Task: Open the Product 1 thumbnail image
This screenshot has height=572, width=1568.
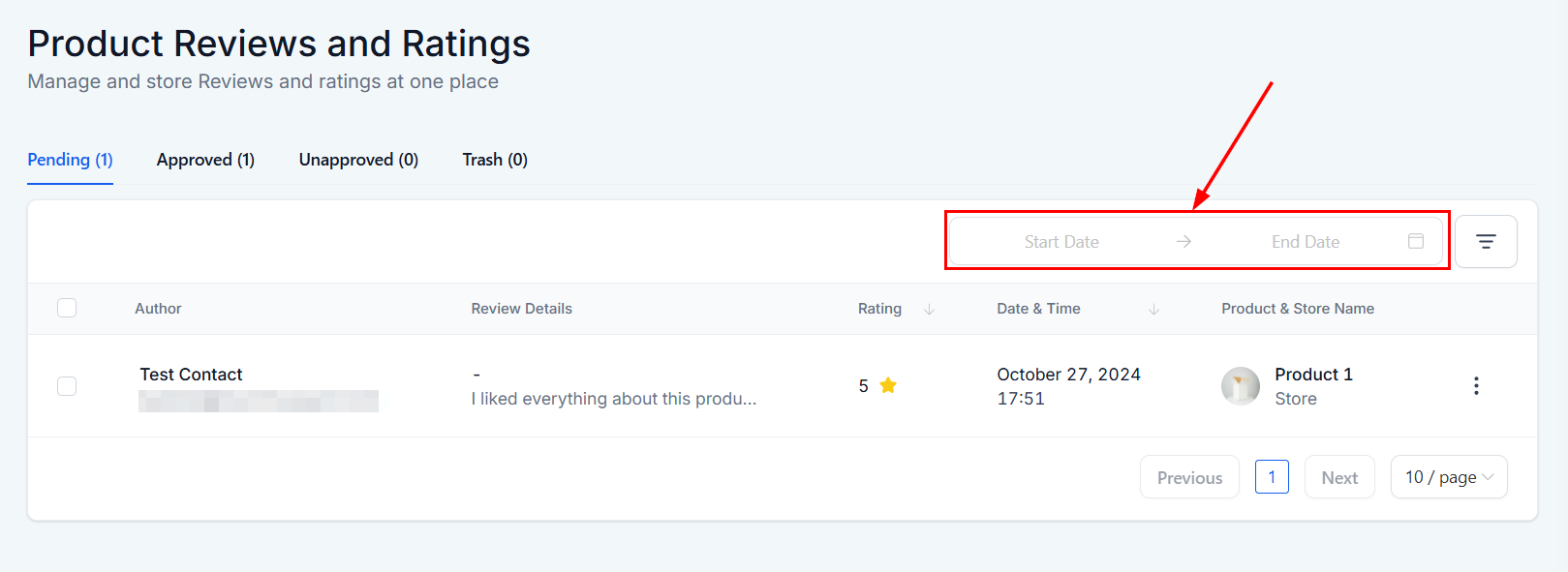Action: 1241,386
